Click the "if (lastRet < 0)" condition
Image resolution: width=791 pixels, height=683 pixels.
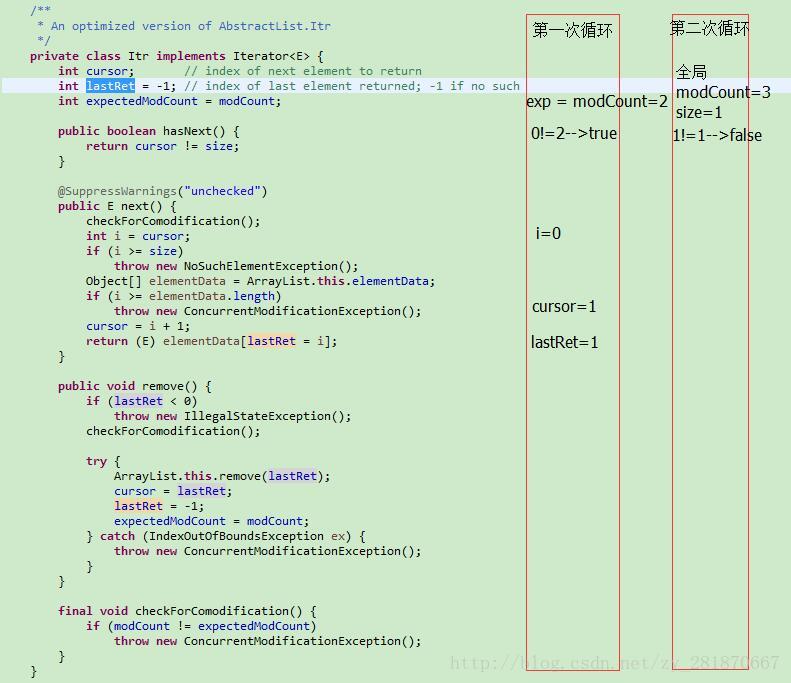[x=141, y=401]
